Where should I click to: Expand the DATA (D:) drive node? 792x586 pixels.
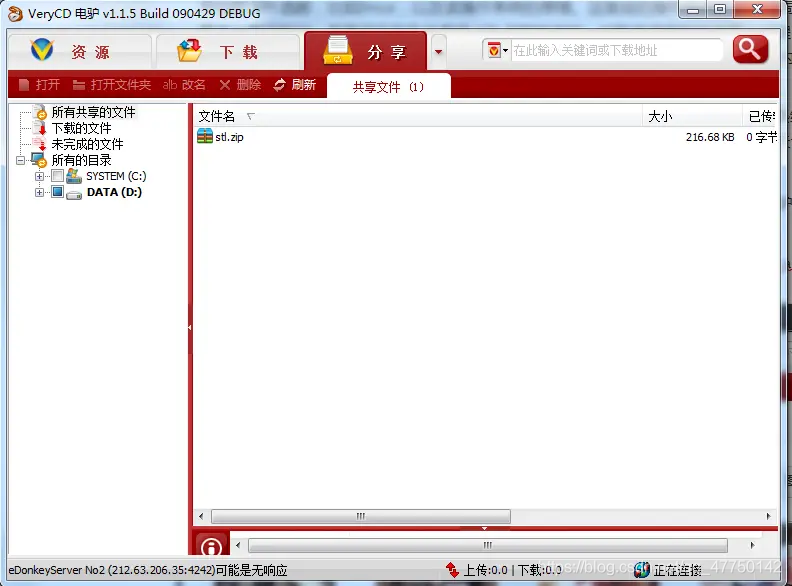[39, 192]
